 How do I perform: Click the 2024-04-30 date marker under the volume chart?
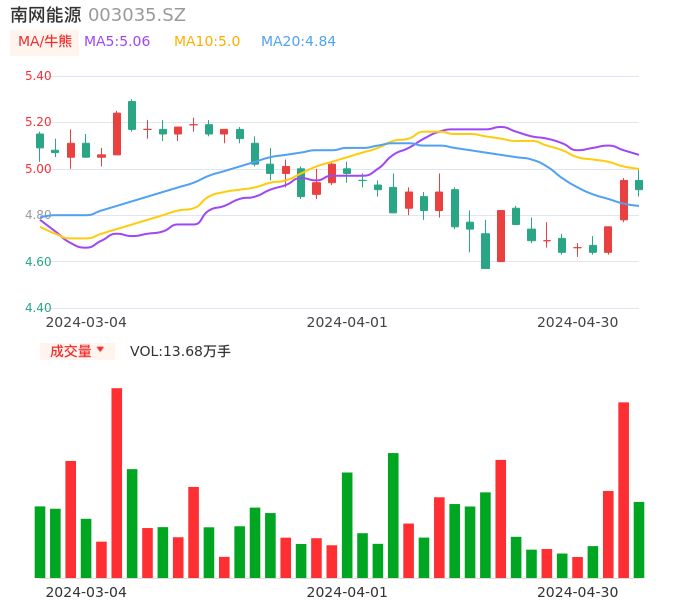(578, 592)
